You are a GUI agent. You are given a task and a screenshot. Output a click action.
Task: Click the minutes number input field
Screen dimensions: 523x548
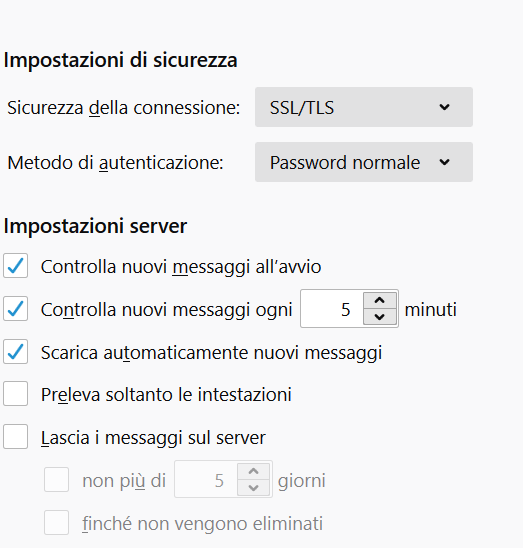332,309
